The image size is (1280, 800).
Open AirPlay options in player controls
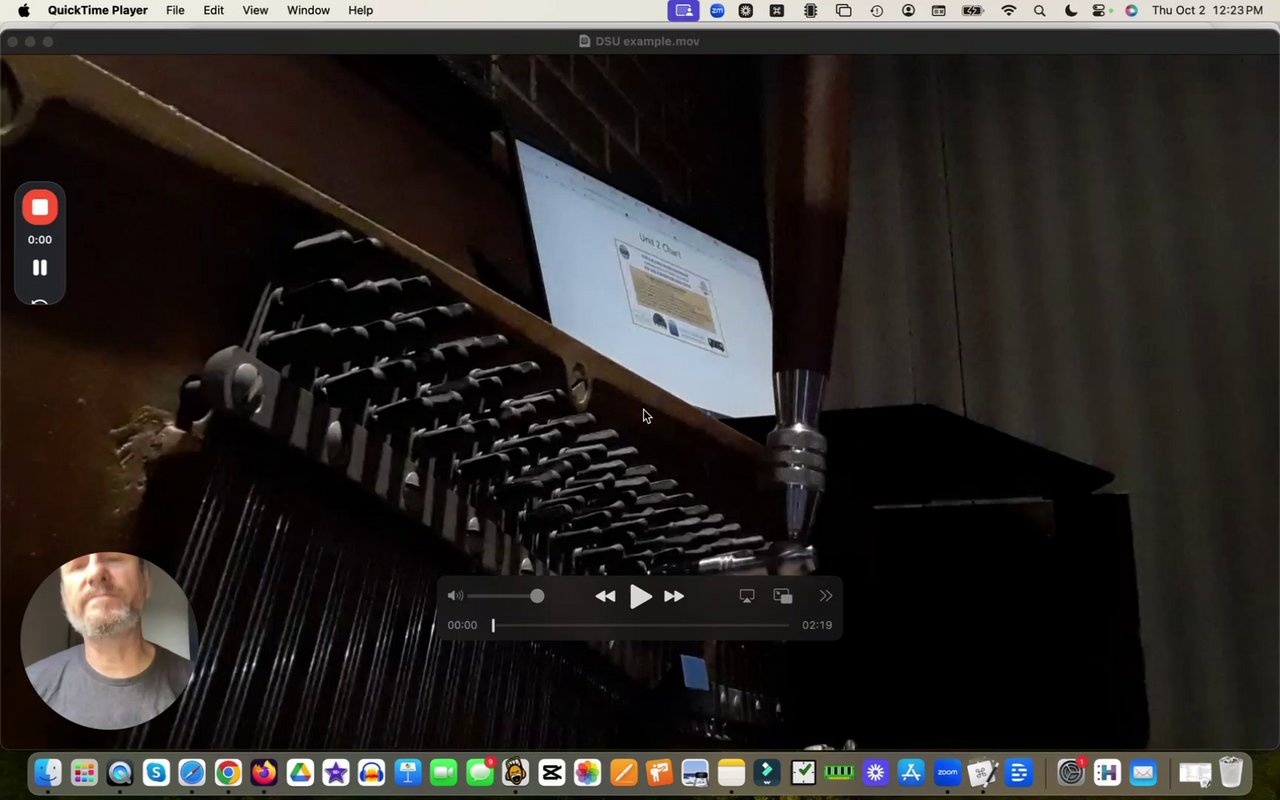[746, 596]
